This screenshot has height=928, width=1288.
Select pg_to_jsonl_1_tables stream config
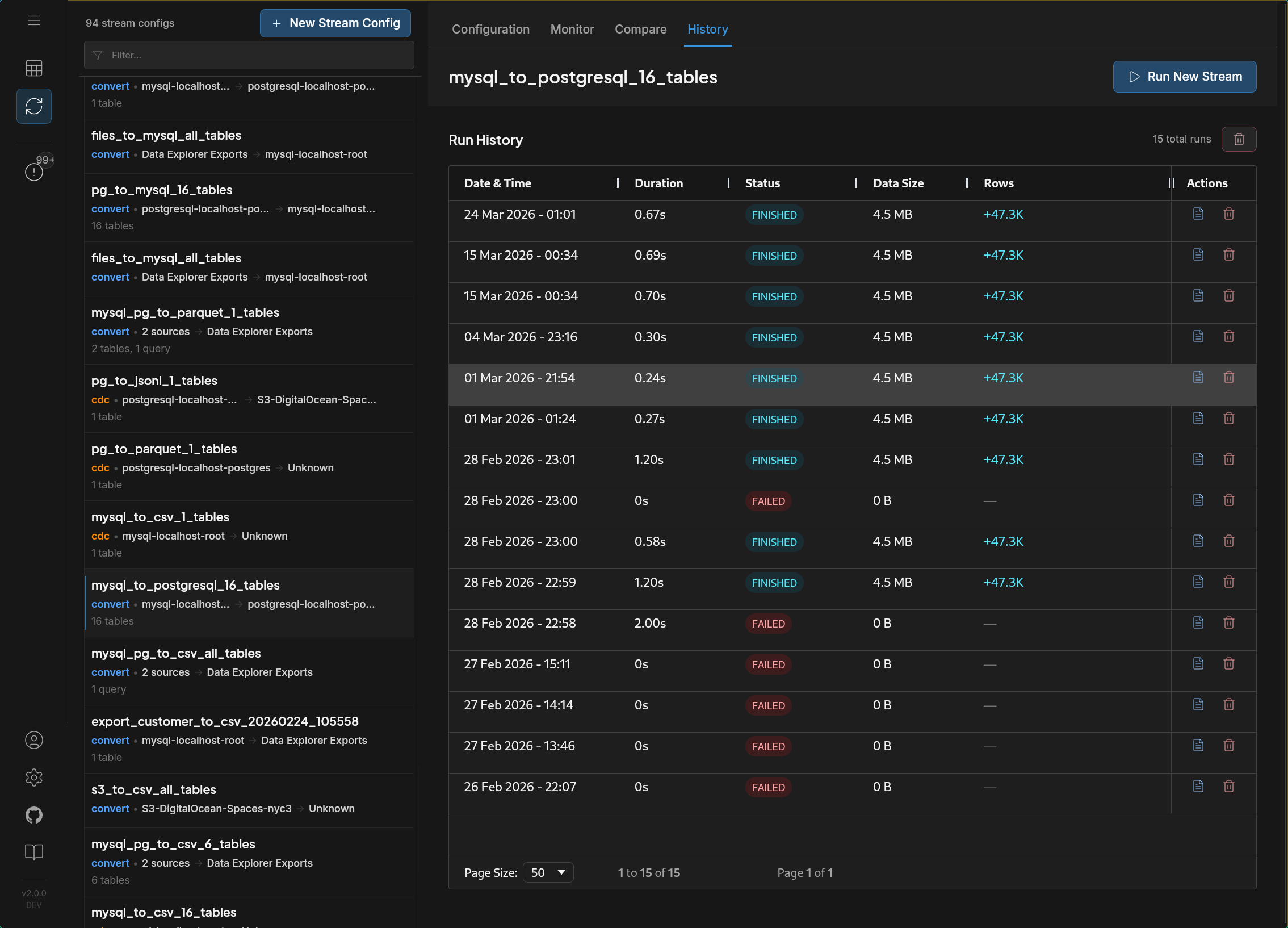point(249,398)
